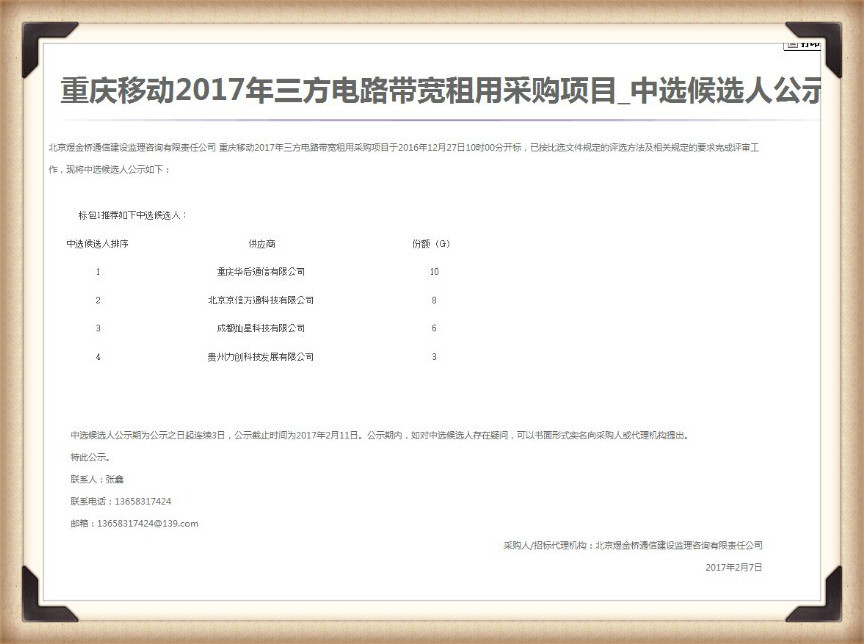Screen dimensions: 864x644
Task: Click rank number 1 in ranking column
Action: pos(98,272)
